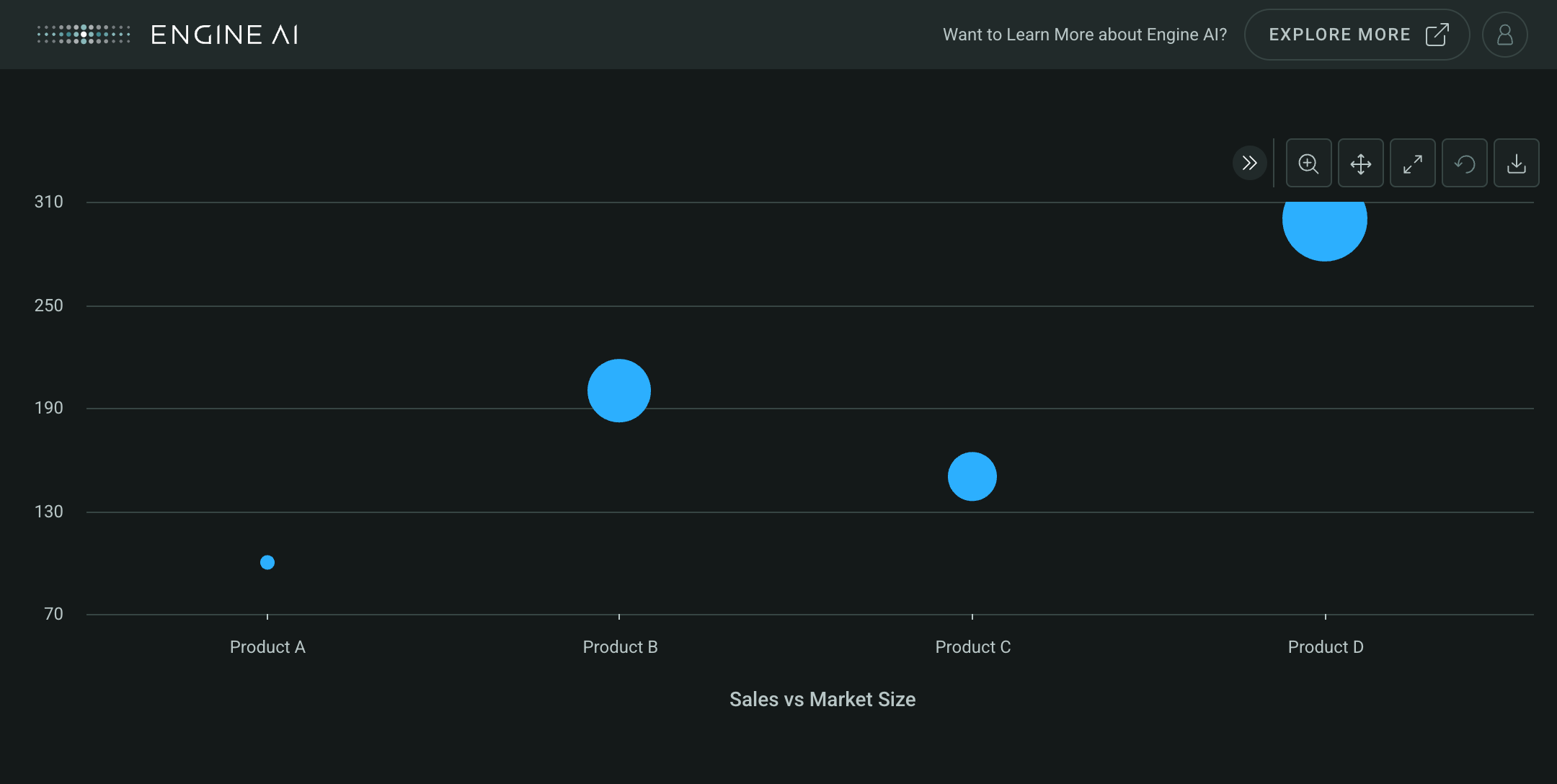Image resolution: width=1557 pixels, height=784 pixels.
Task: Reset chart with the undo arrow icon
Action: click(x=1465, y=163)
